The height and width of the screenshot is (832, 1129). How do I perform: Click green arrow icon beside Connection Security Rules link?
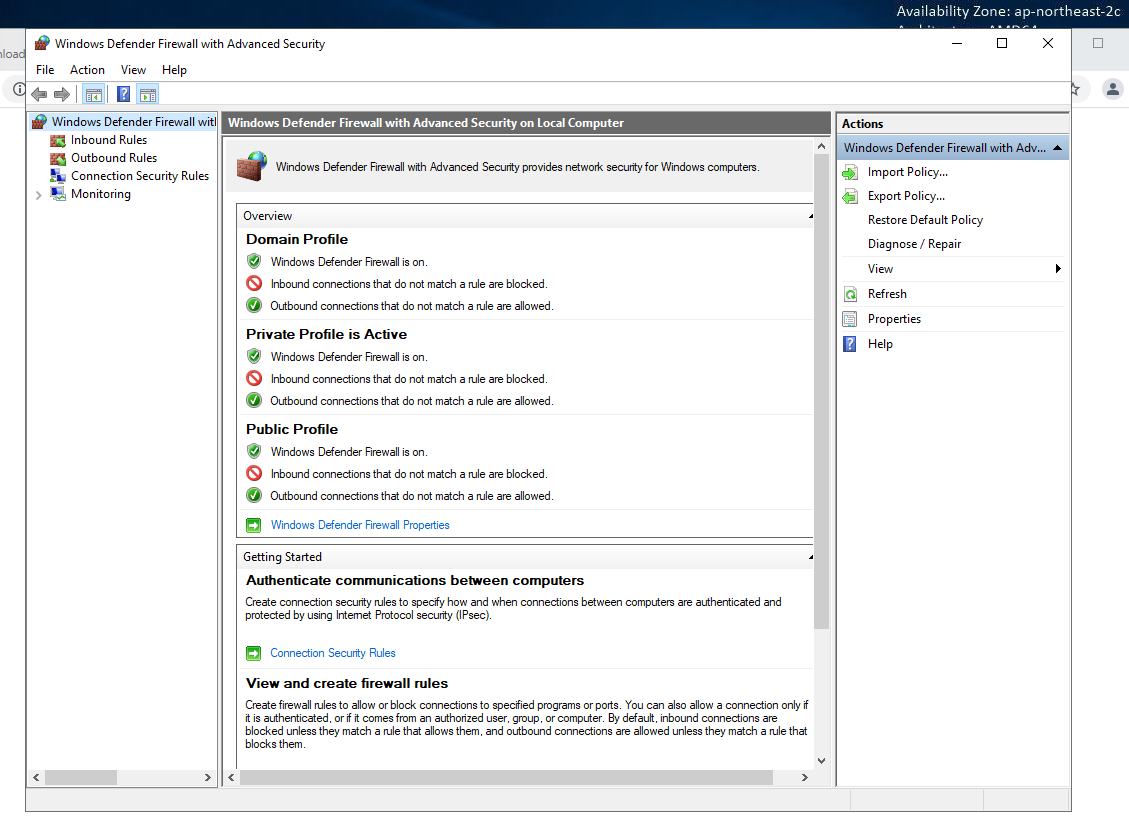point(253,653)
